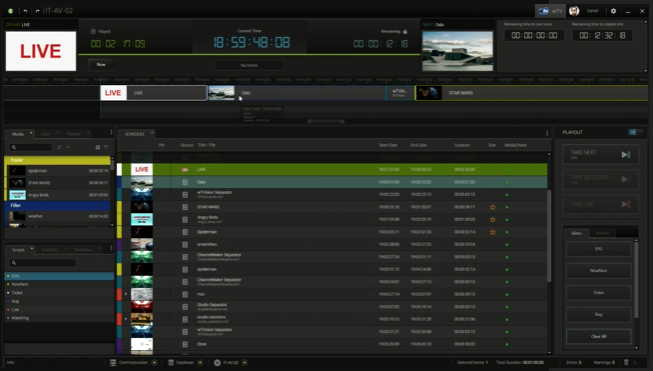Click the Media panel sort icon
653x371 pixels.
click(60, 147)
